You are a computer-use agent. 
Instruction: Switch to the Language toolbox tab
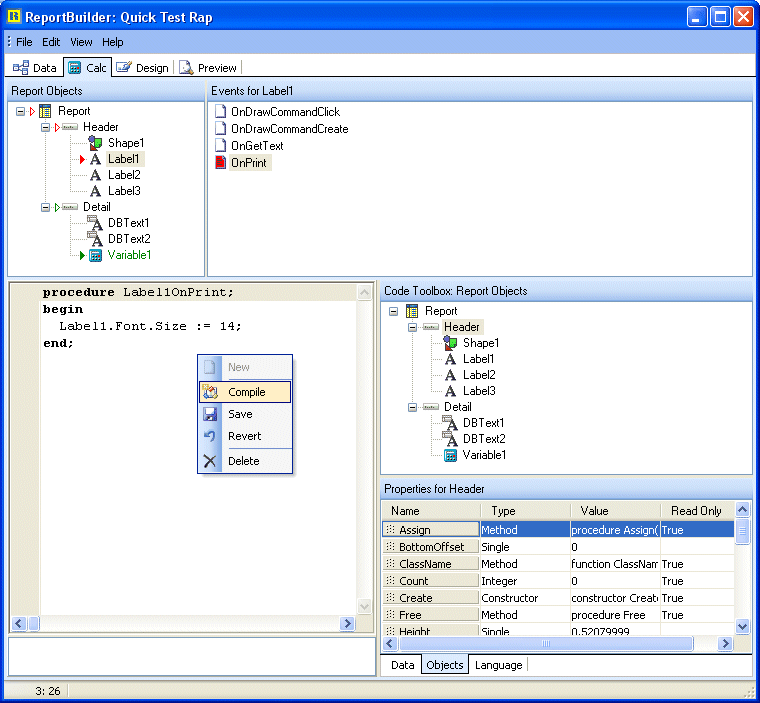498,665
